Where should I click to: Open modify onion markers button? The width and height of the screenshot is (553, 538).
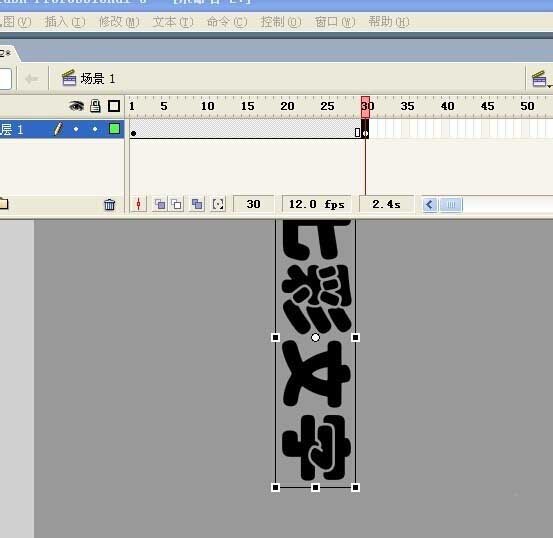coord(218,204)
